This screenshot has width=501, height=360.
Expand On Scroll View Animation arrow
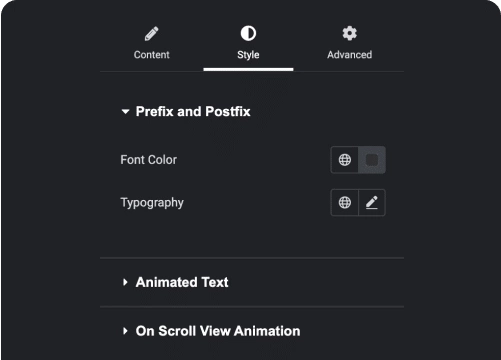(x=125, y=331)
